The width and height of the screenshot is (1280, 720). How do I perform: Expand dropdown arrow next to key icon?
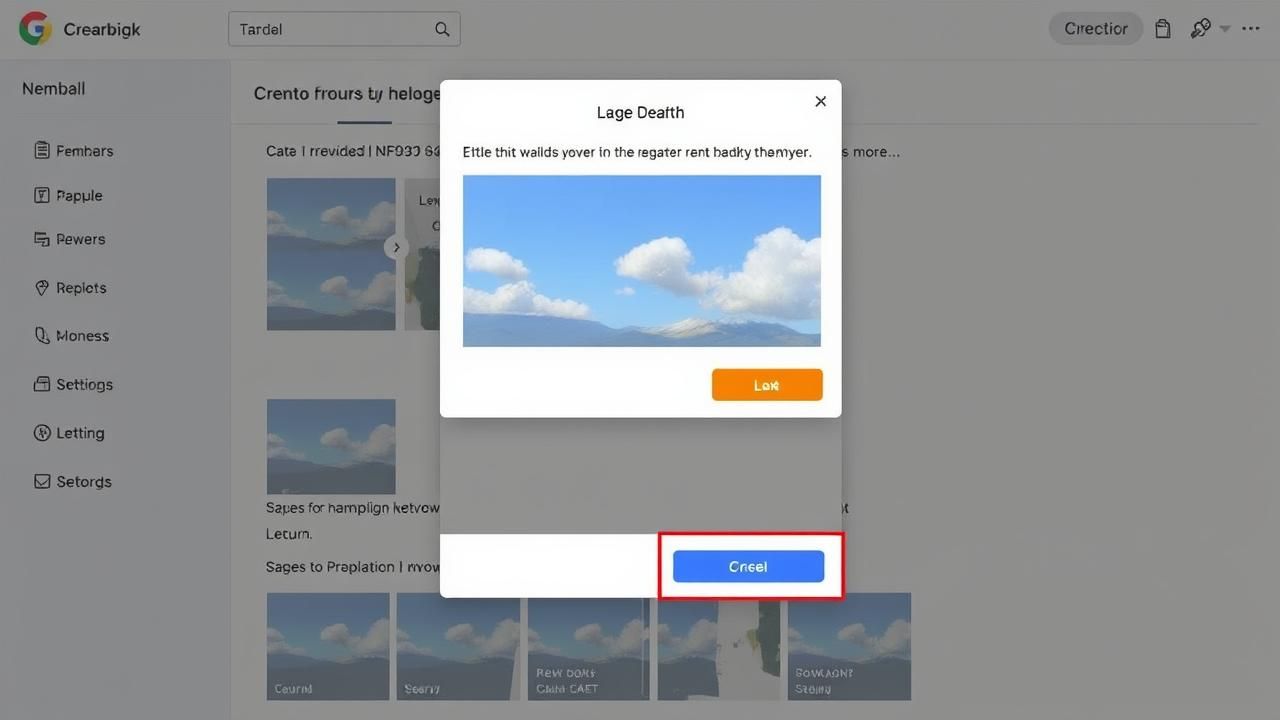pos(1225,30)
